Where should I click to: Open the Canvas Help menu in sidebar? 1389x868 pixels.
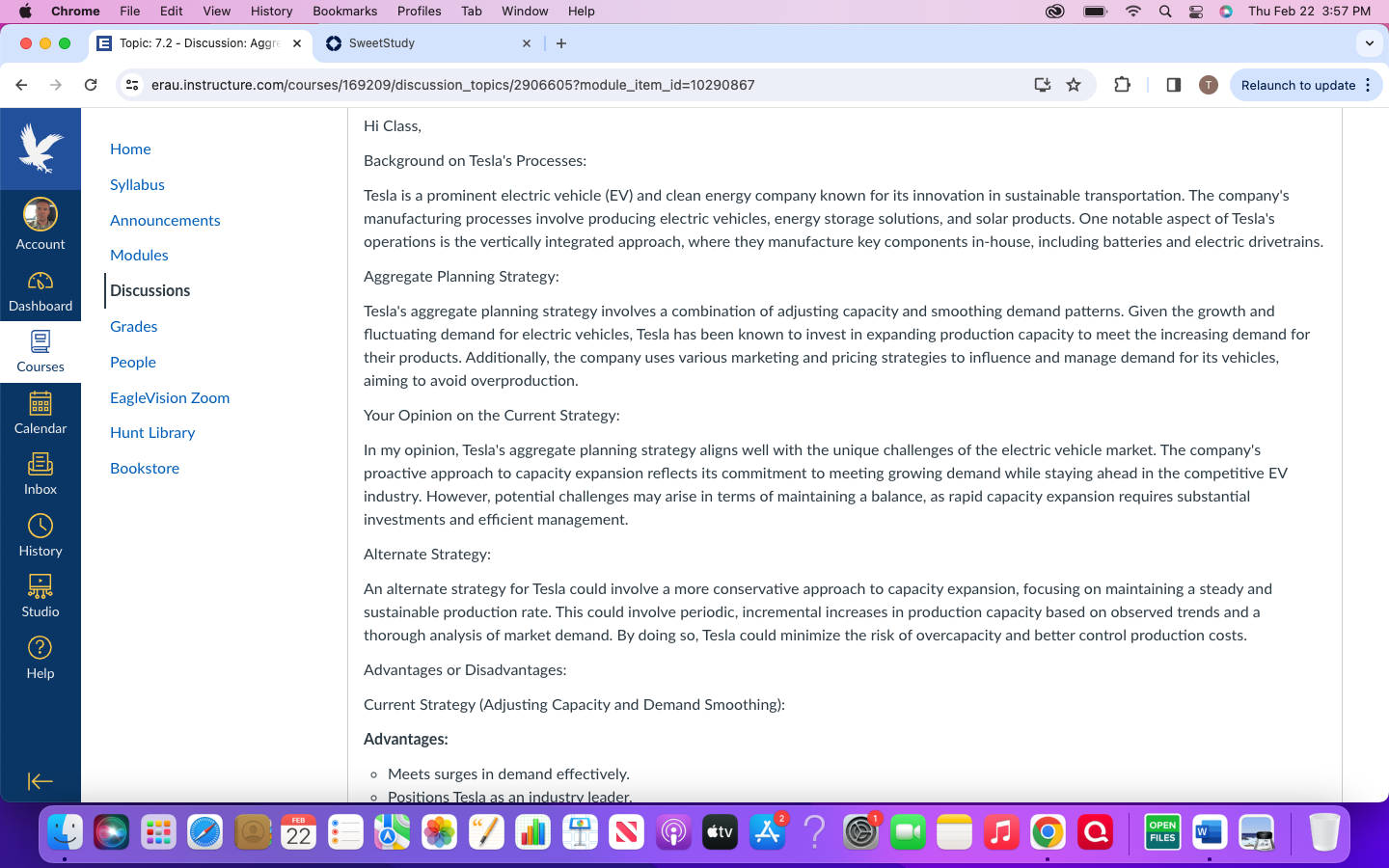(41, 659)
